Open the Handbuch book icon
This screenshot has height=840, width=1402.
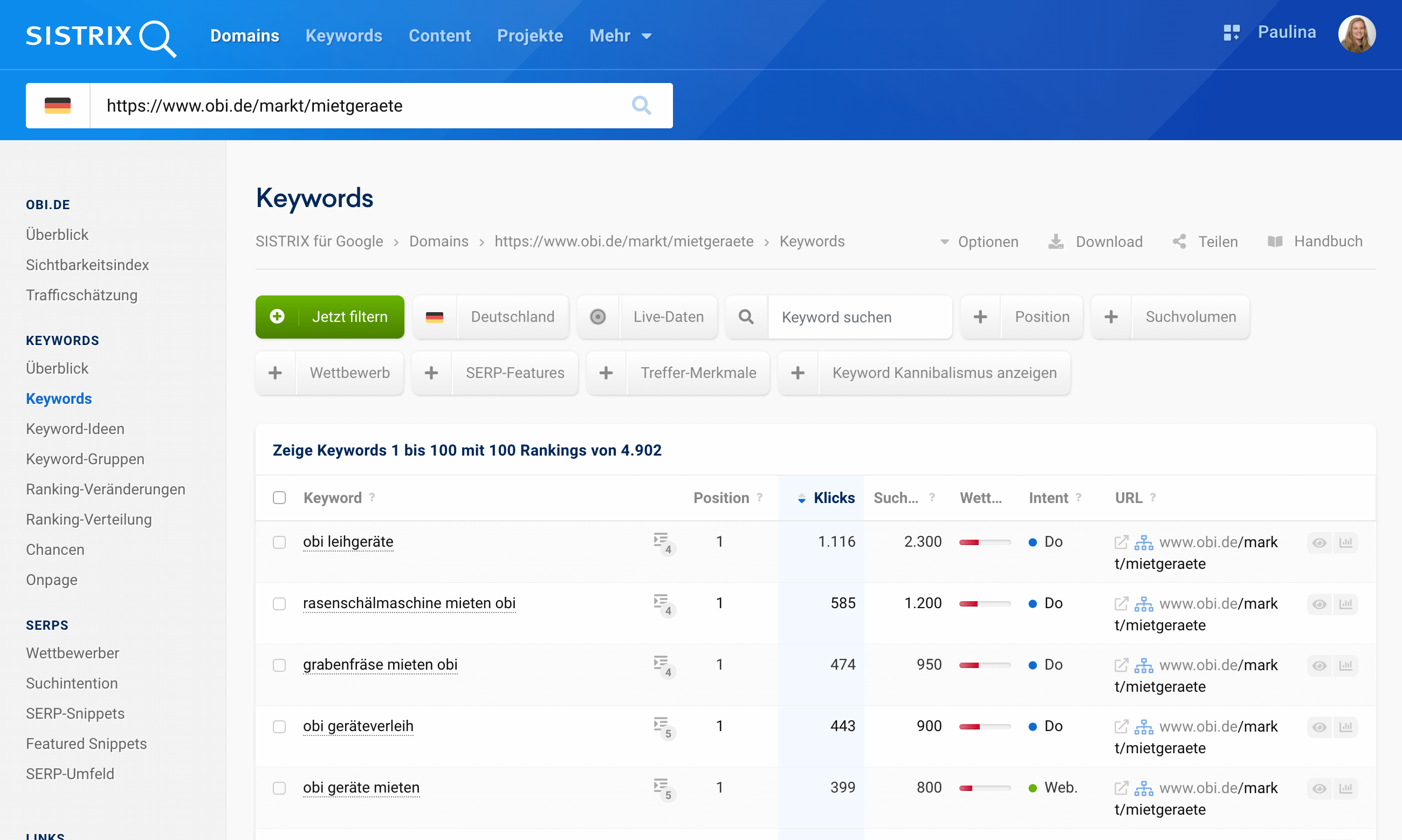(1275, 242)
